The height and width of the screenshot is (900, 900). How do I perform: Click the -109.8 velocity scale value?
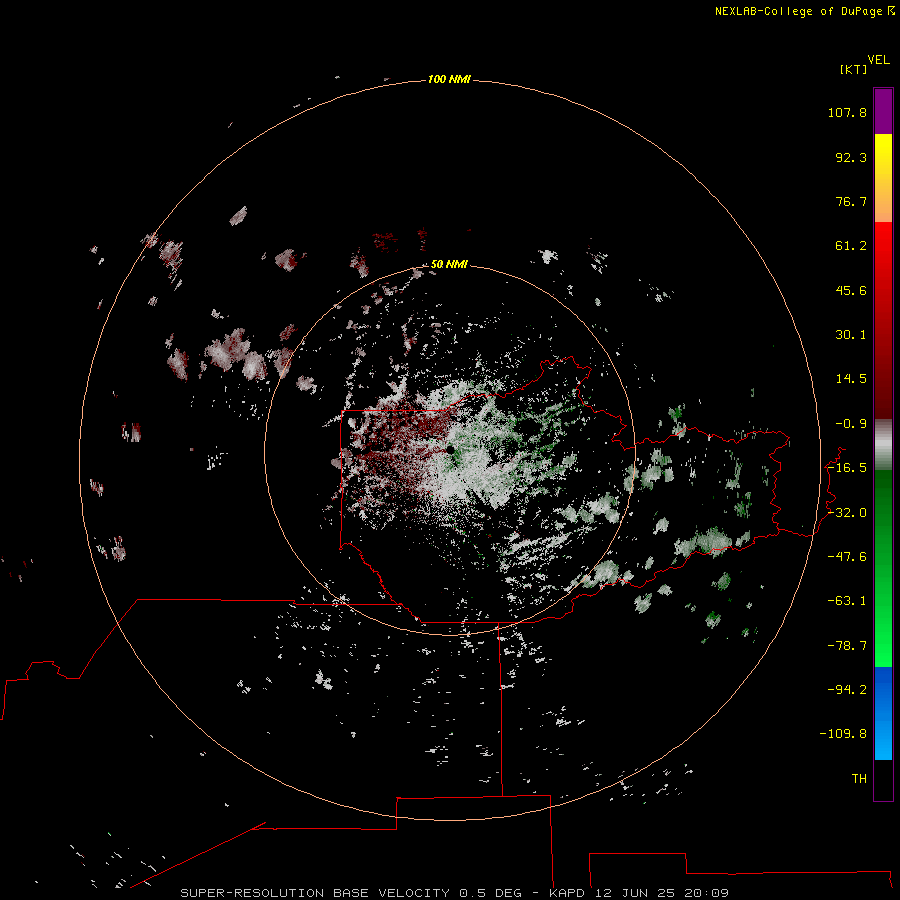[x=843, y=734]
